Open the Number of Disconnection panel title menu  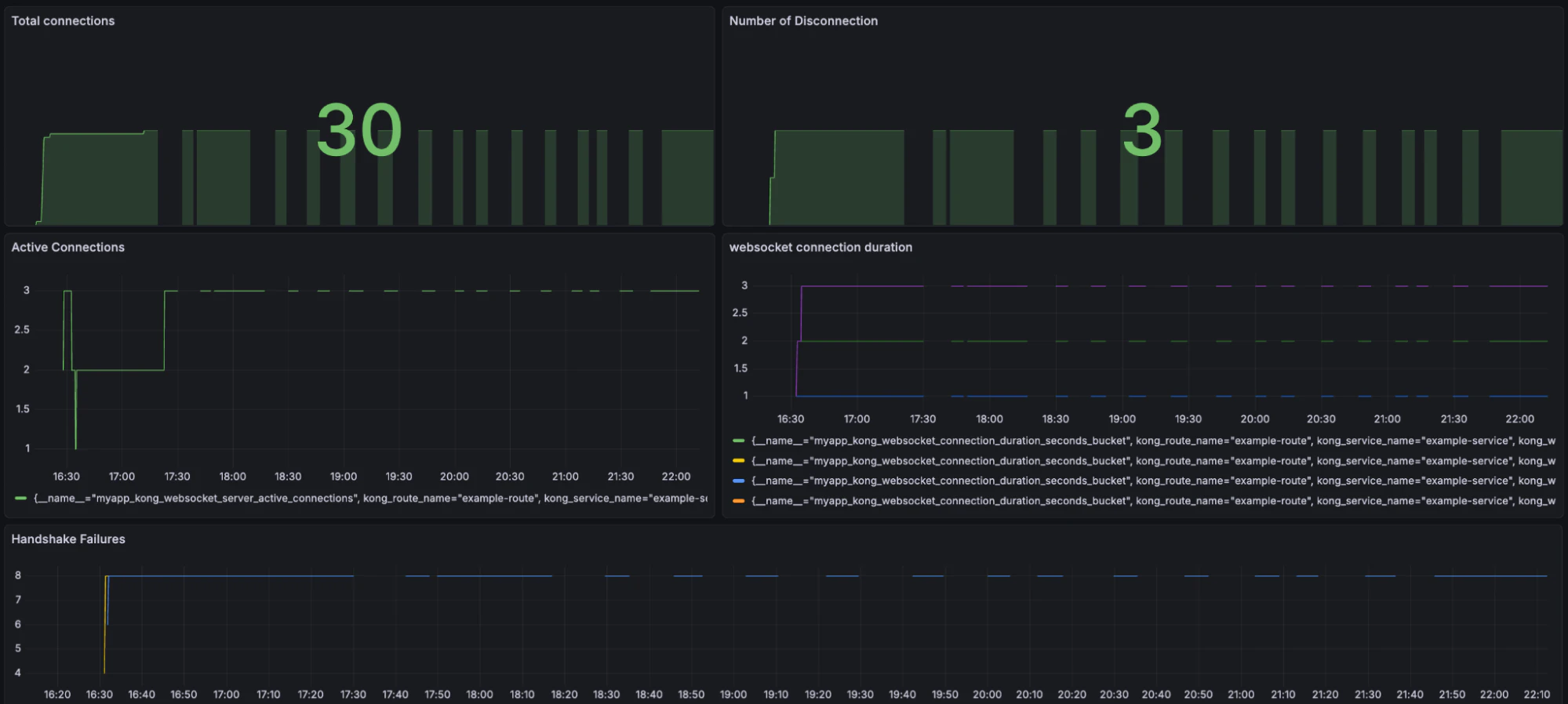click(x=802, y=21)
